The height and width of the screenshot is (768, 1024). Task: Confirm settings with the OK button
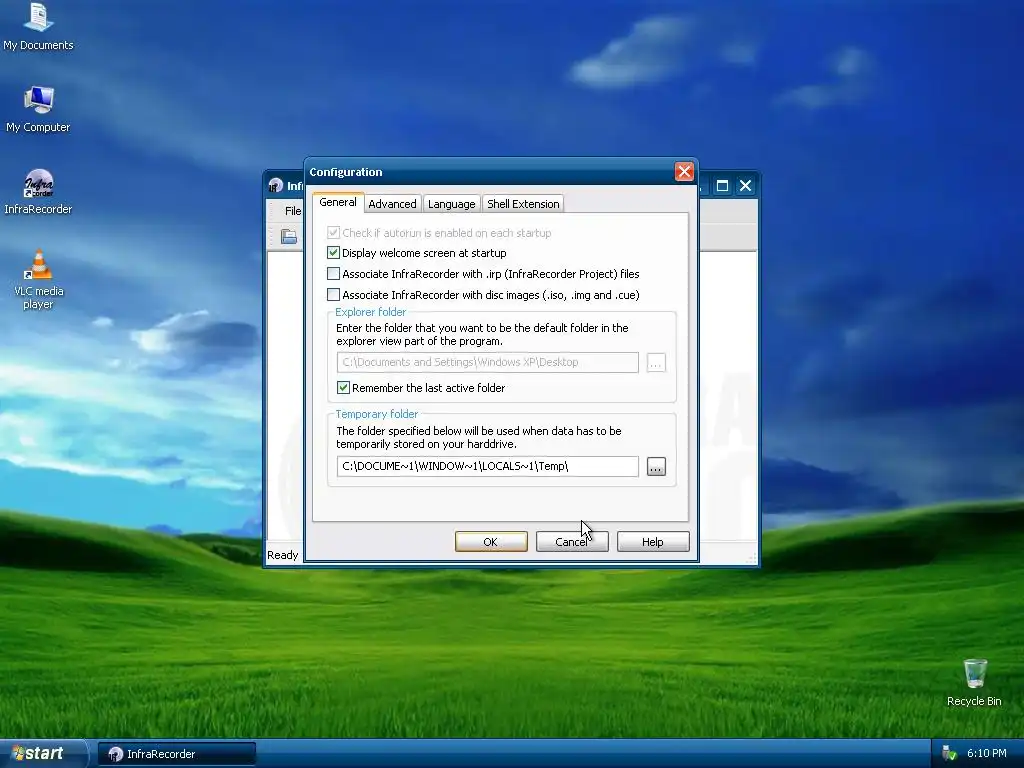coord(490,541)
